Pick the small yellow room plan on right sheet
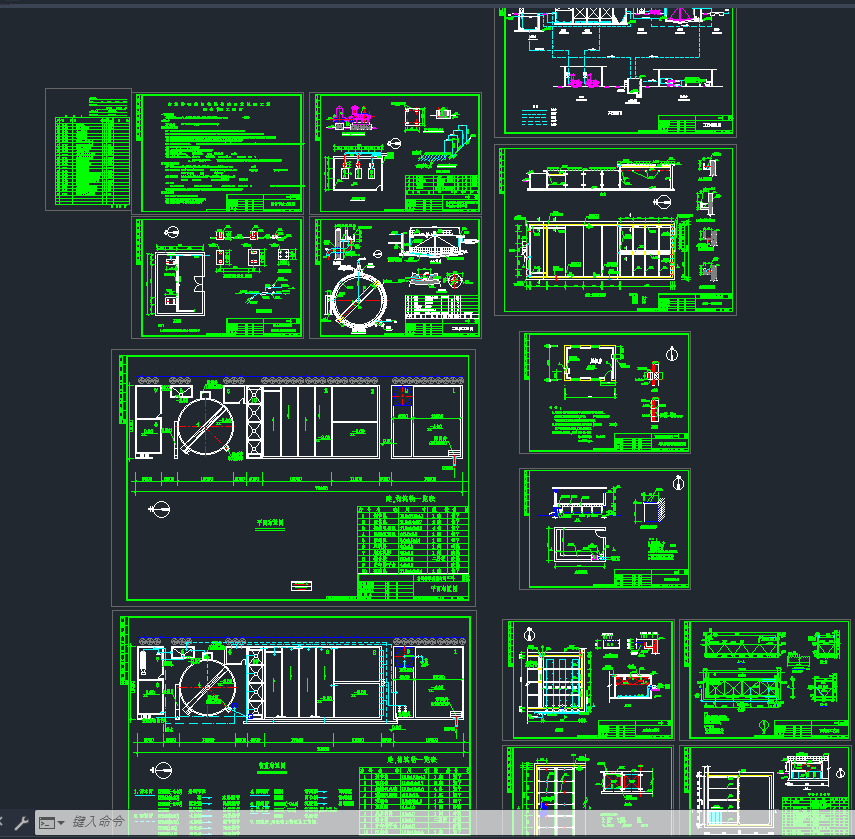Viewport: 855px width, 839px height. click(x=590, y=363)
